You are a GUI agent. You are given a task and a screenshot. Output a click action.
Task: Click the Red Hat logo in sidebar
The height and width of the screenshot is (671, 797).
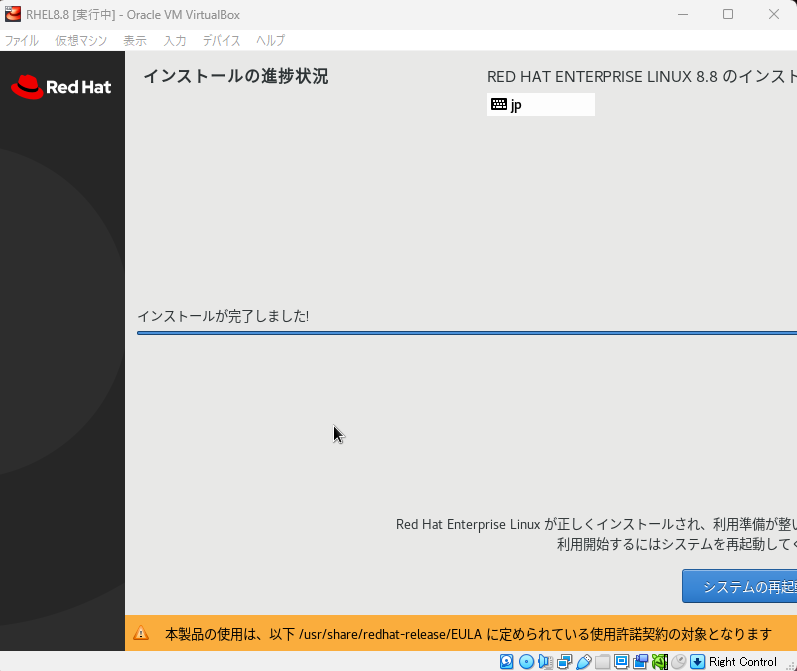click(x=61, y=87)
